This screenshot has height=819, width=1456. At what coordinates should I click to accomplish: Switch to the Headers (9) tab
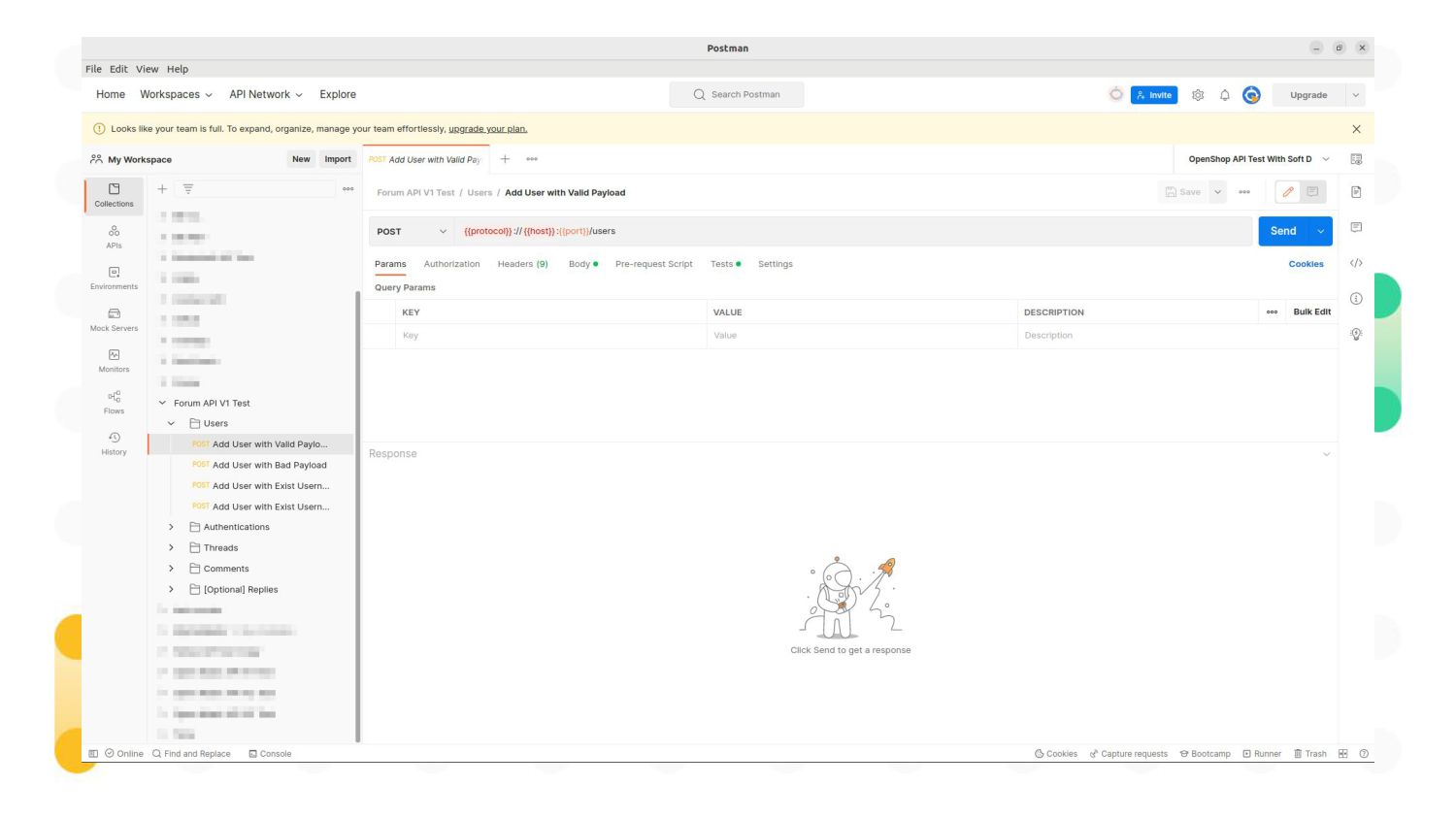[522, 264]
